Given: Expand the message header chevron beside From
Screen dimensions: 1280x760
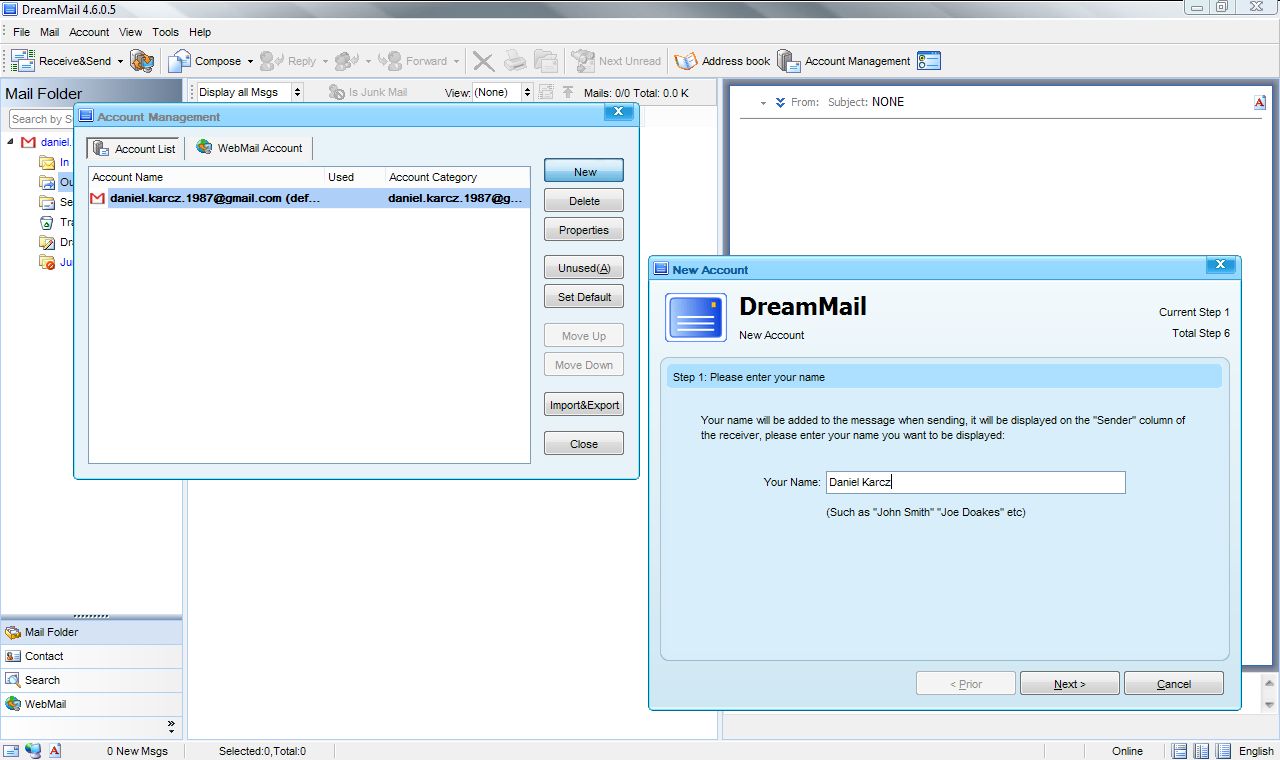Looking at the screenshot, I should 780,102.
